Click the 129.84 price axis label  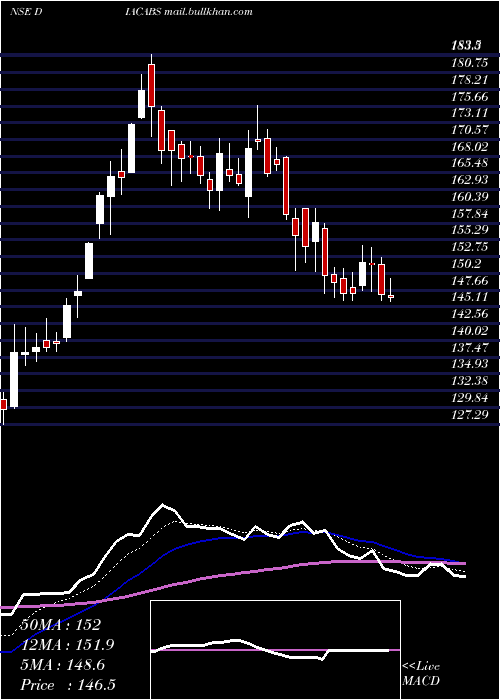470,398
